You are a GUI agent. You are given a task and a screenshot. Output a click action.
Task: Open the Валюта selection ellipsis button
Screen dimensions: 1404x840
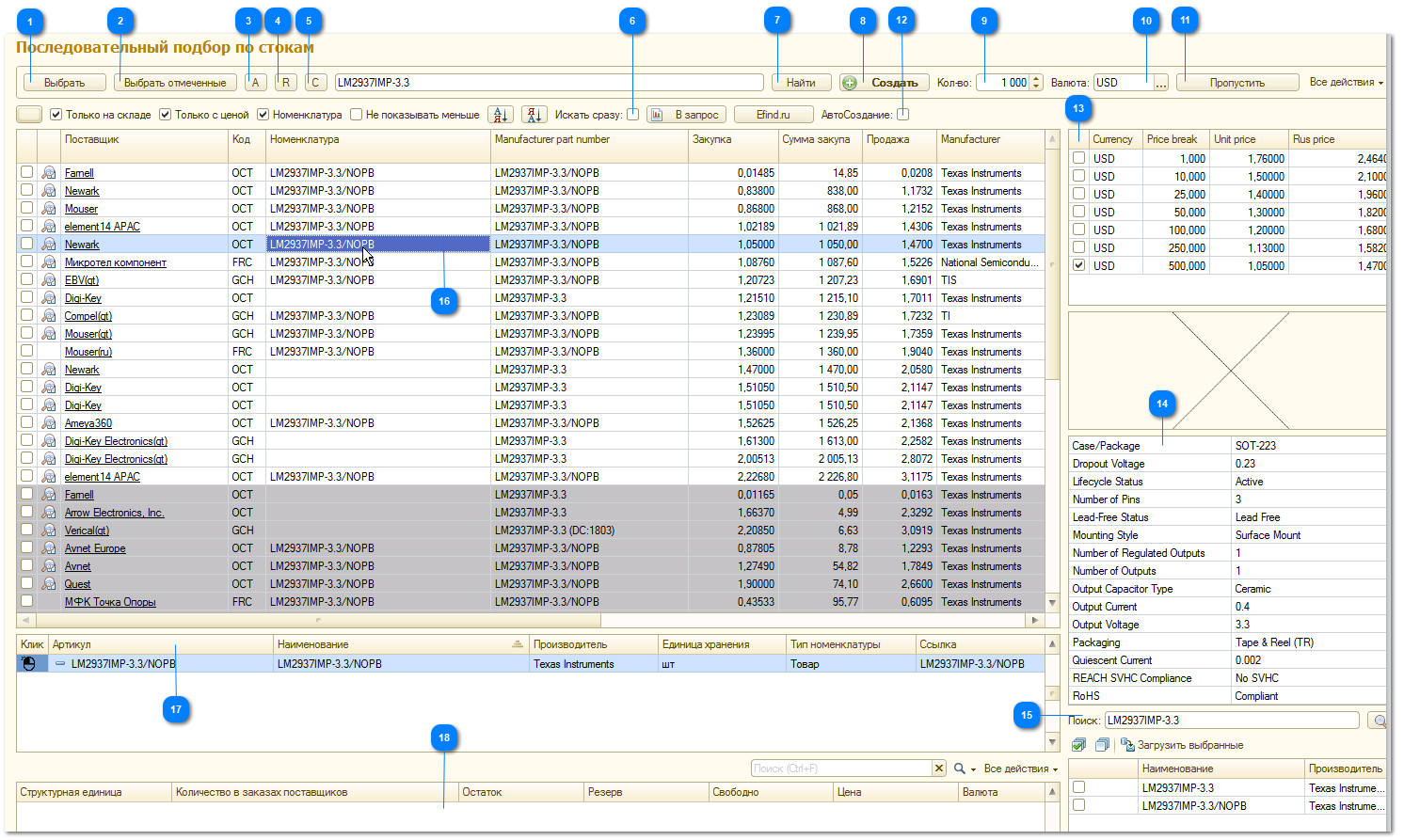point(1161,83)
